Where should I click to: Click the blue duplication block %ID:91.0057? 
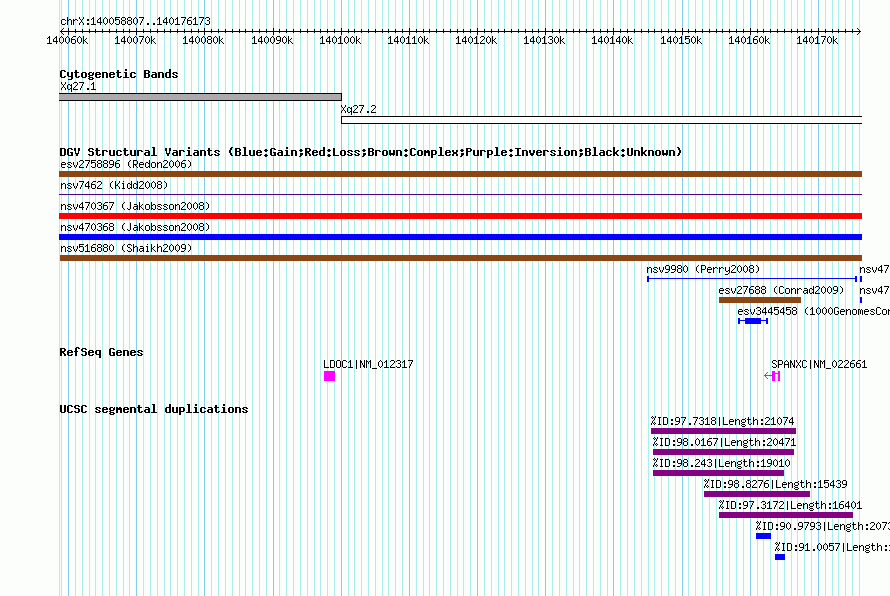pyautogui.click(x=780, y=557)
